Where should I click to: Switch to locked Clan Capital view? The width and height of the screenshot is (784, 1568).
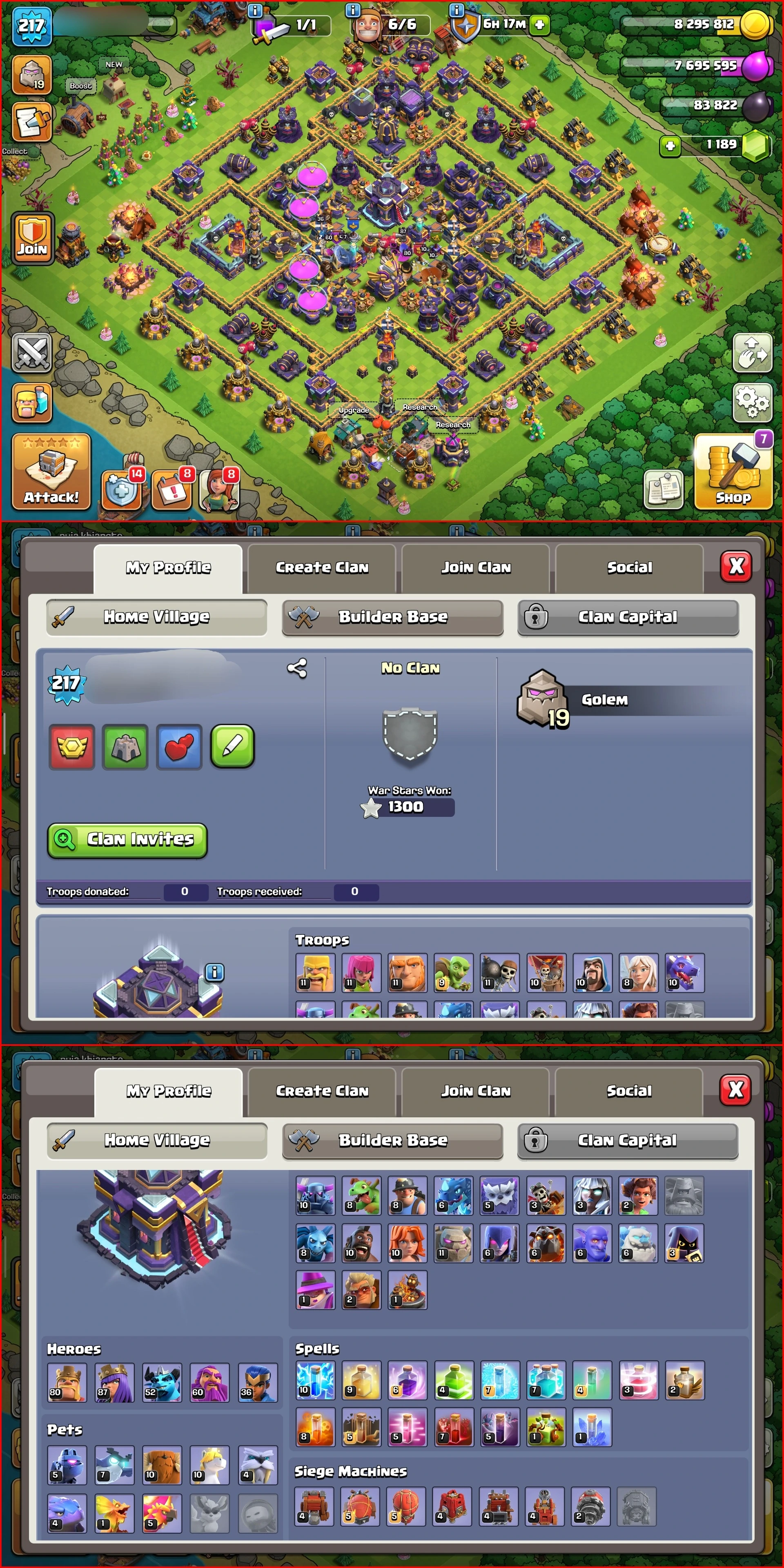628,617
